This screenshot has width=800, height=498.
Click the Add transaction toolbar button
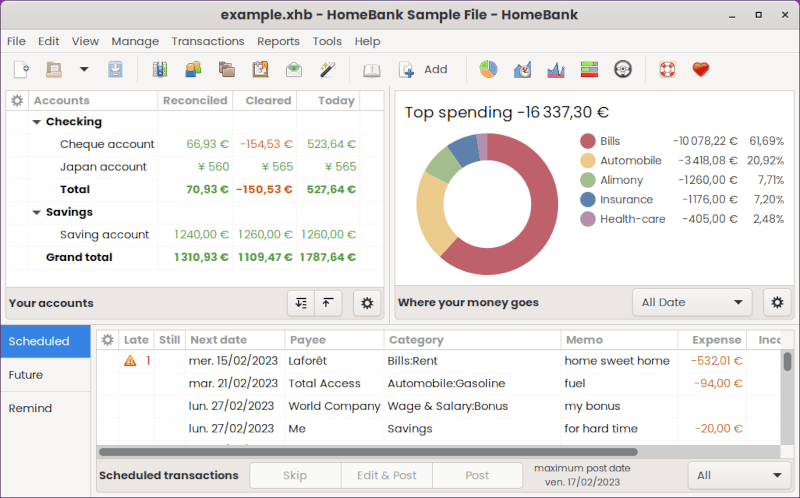(423, 69)
